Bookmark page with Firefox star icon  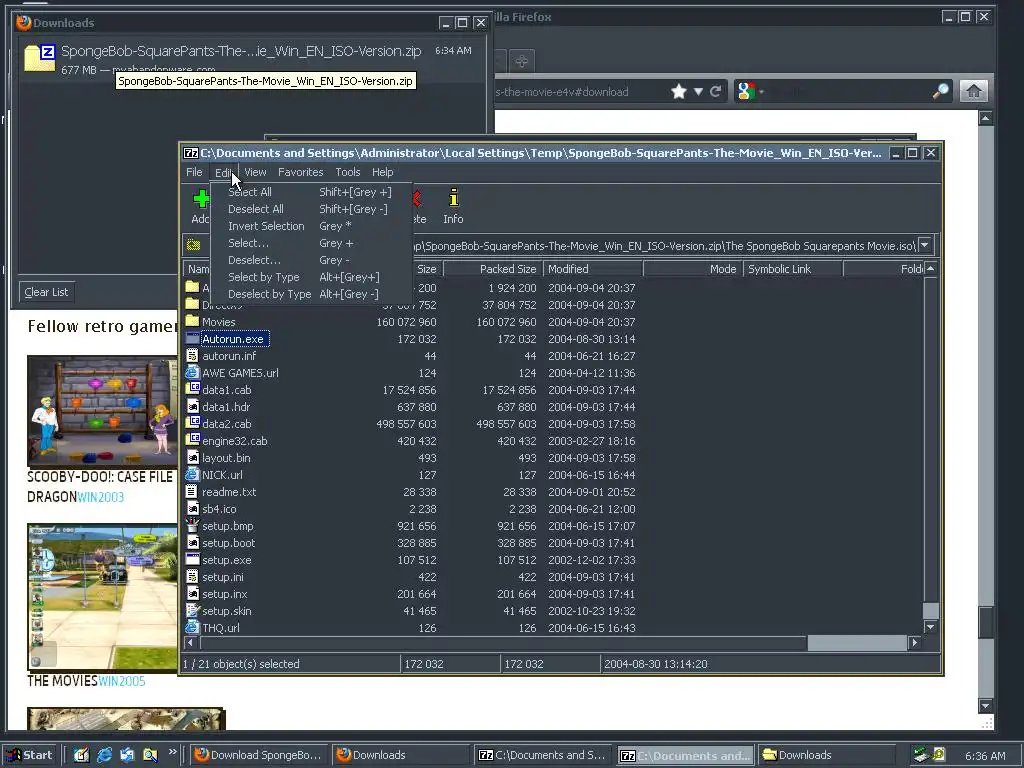point(679,91)
